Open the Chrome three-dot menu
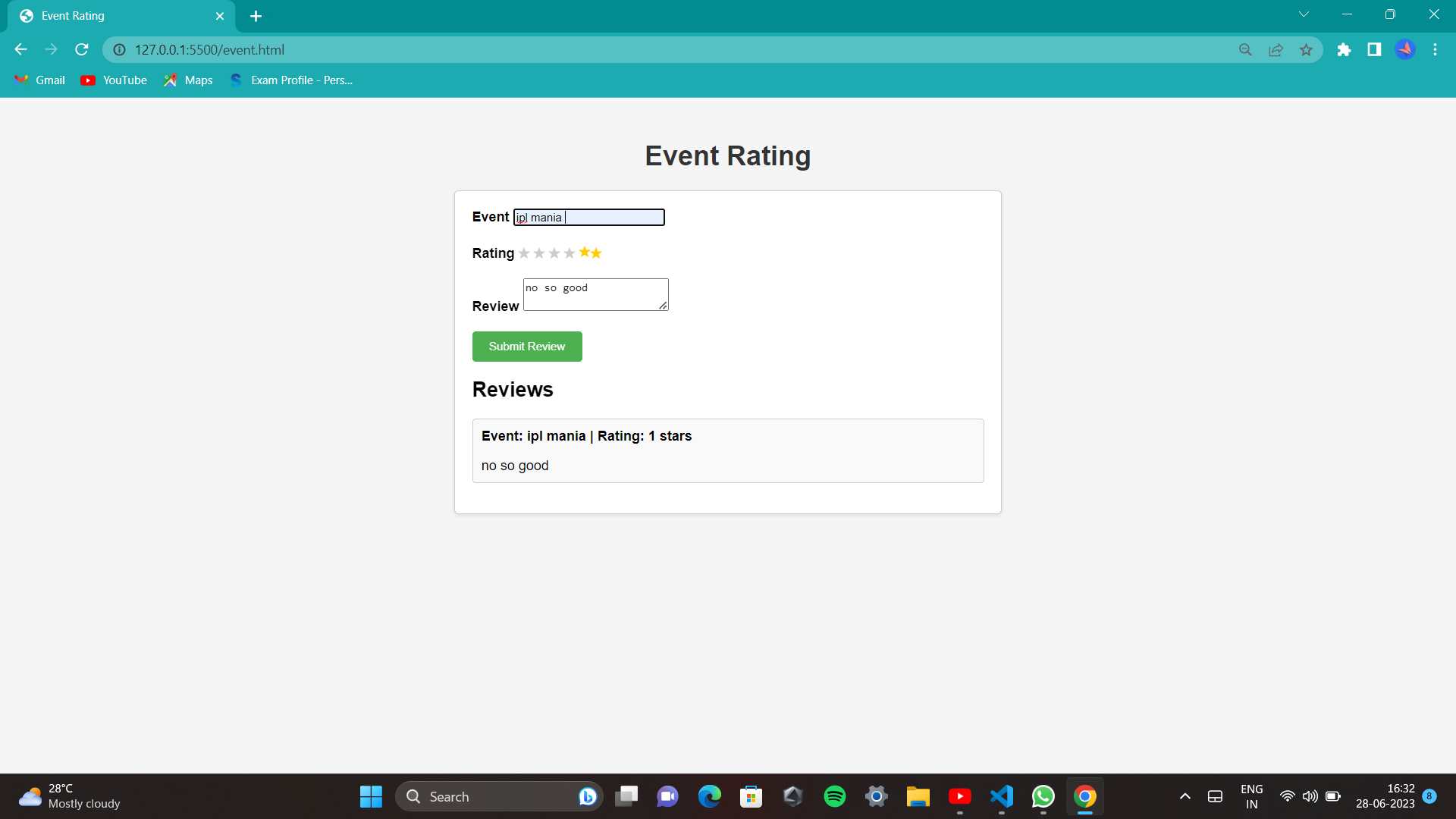Viewport: 1456px width, 819px height. pos(1435,50)
